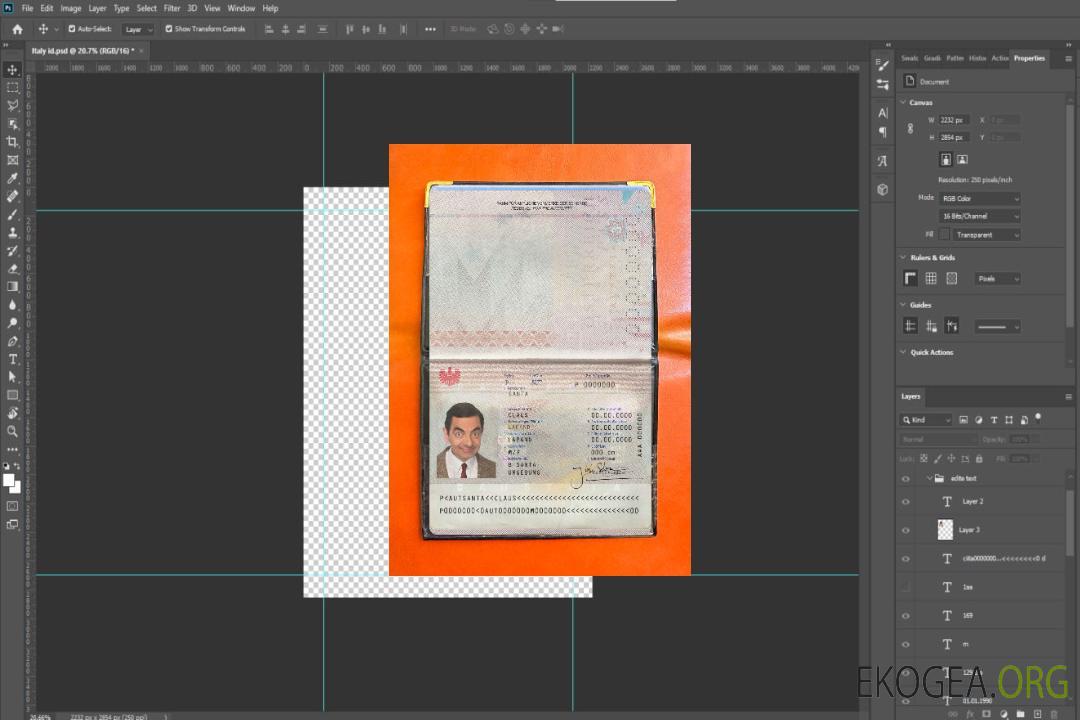Click the grid icon under Rulers & Grids
This screenshot has height=720, width=1080.
[x=931, y=278]
